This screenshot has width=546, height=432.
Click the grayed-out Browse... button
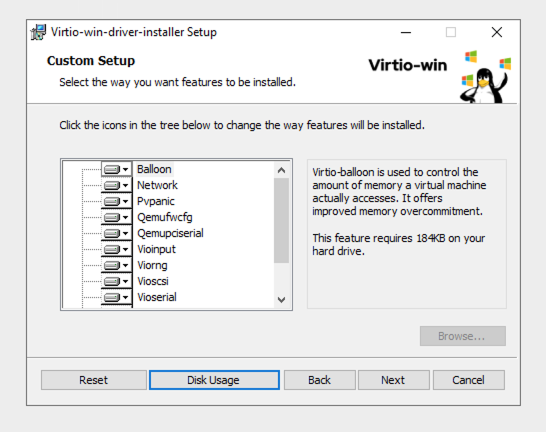(x=463, y=336)
